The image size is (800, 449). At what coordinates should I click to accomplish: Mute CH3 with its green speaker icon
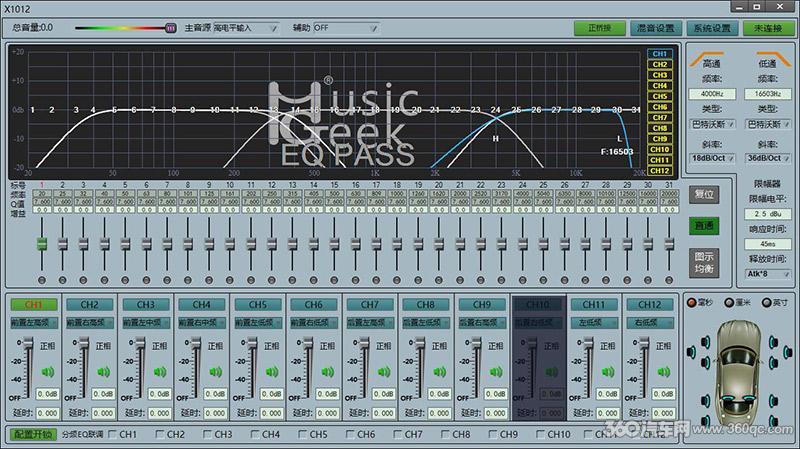click(x=160, y=372)
